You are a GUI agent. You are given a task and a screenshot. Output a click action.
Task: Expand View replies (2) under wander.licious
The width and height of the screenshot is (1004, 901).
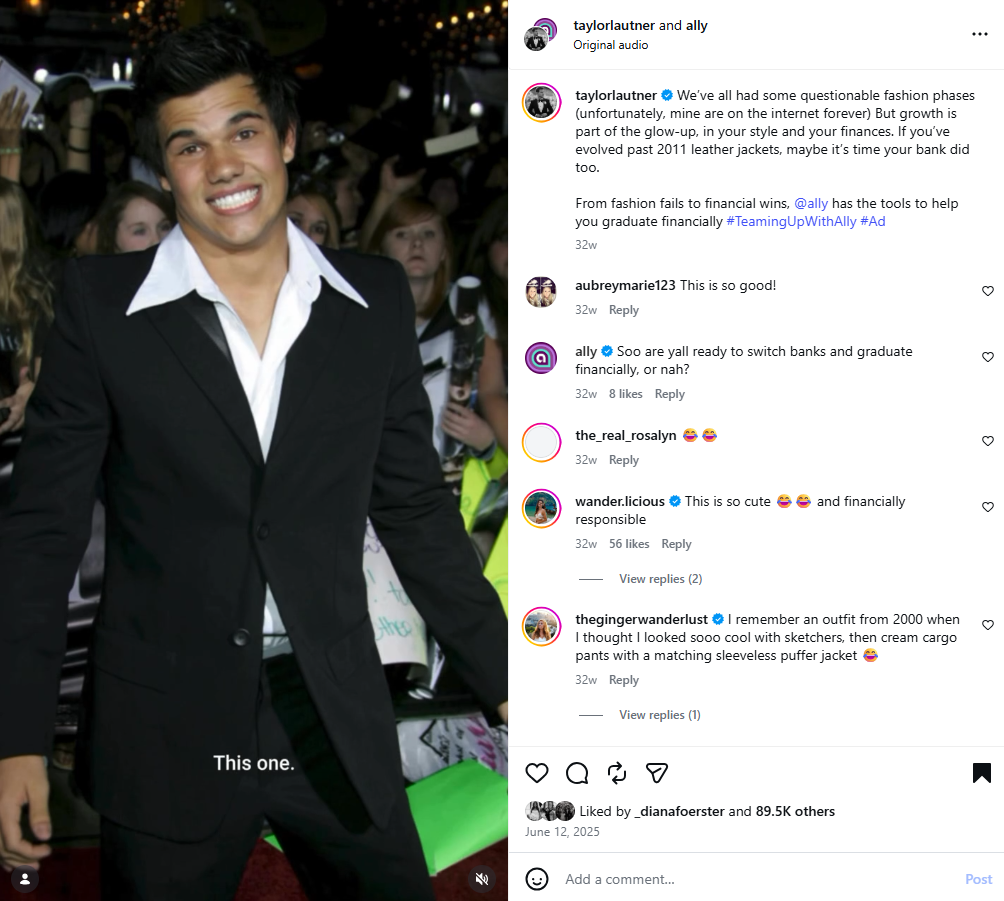click(x=660, y=579)
